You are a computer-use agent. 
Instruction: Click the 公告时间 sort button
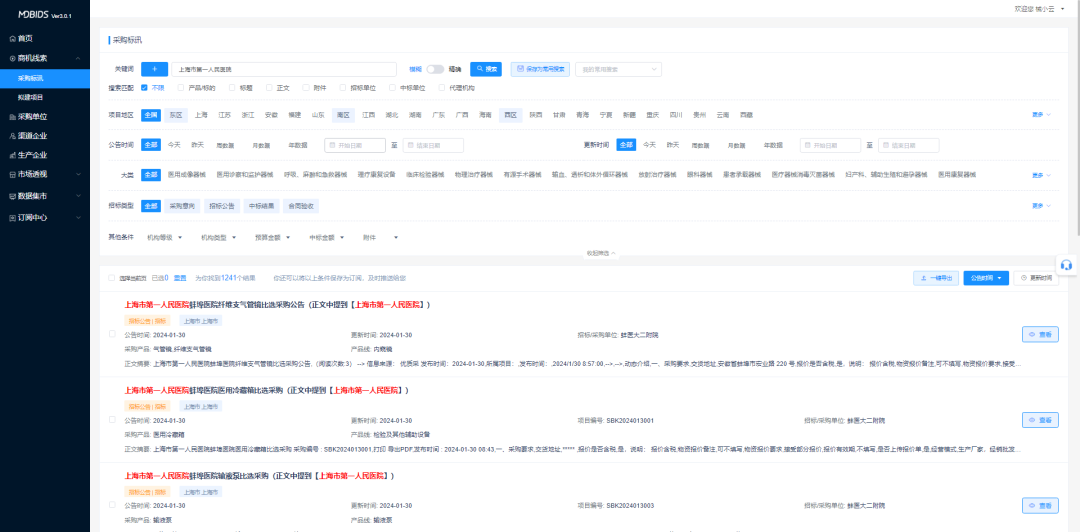pyautogui.click(x=986, y=278)
